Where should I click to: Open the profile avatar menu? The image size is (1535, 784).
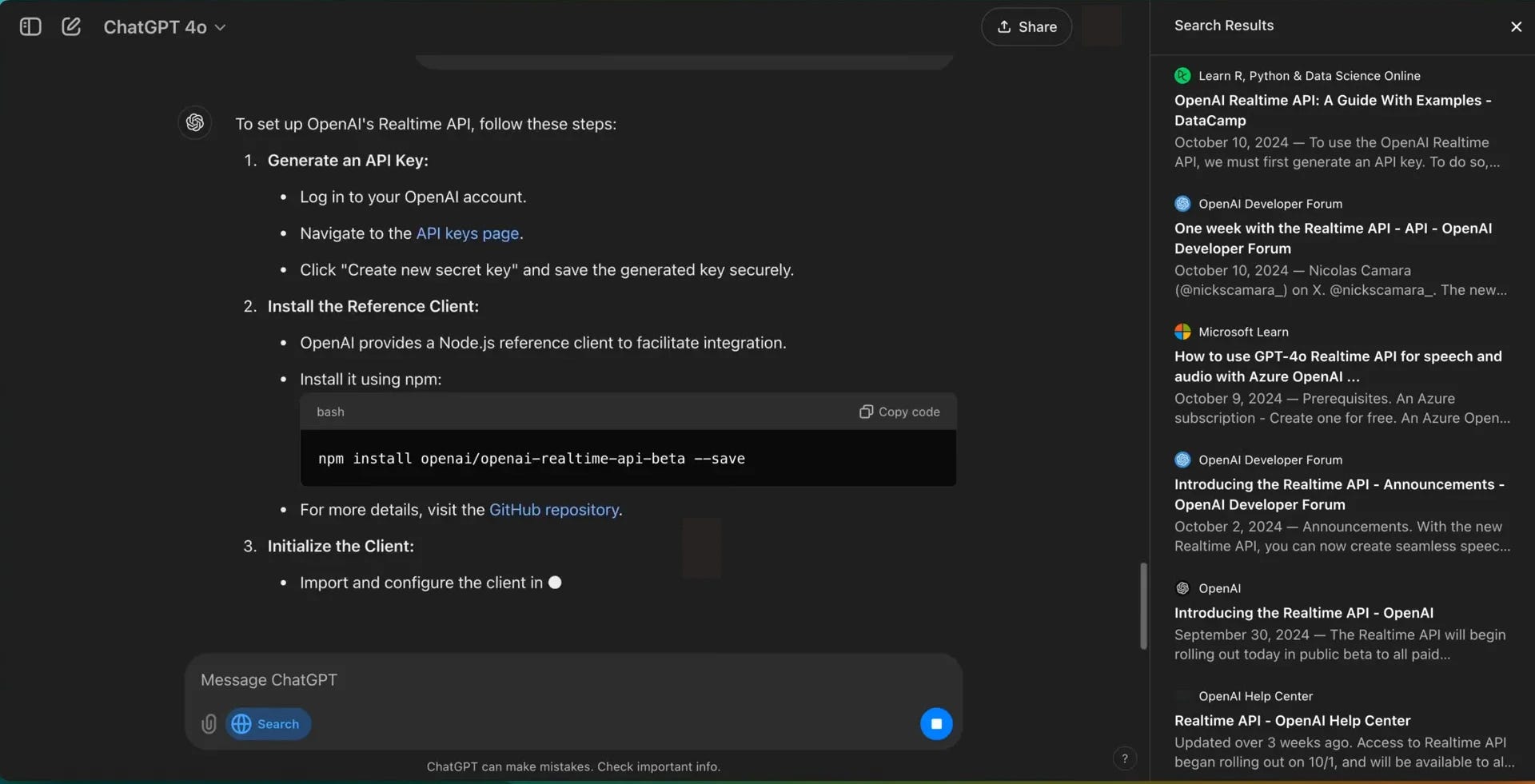click(x=1102, y=26)
